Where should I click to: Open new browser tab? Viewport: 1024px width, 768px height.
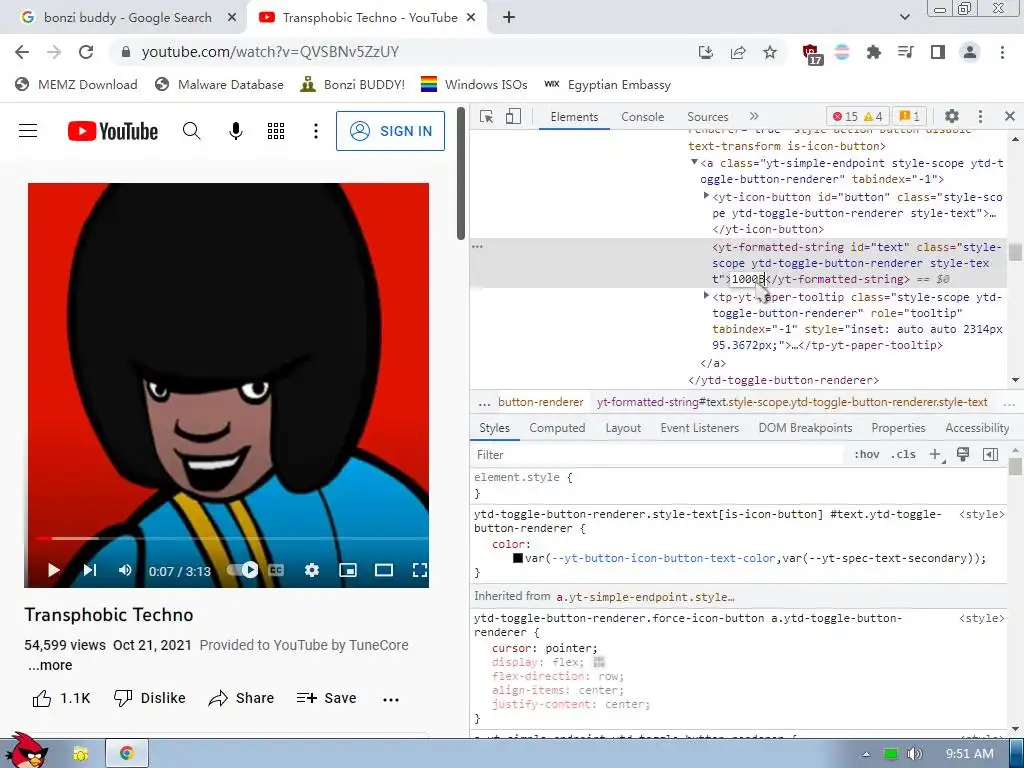coord(509,18)
